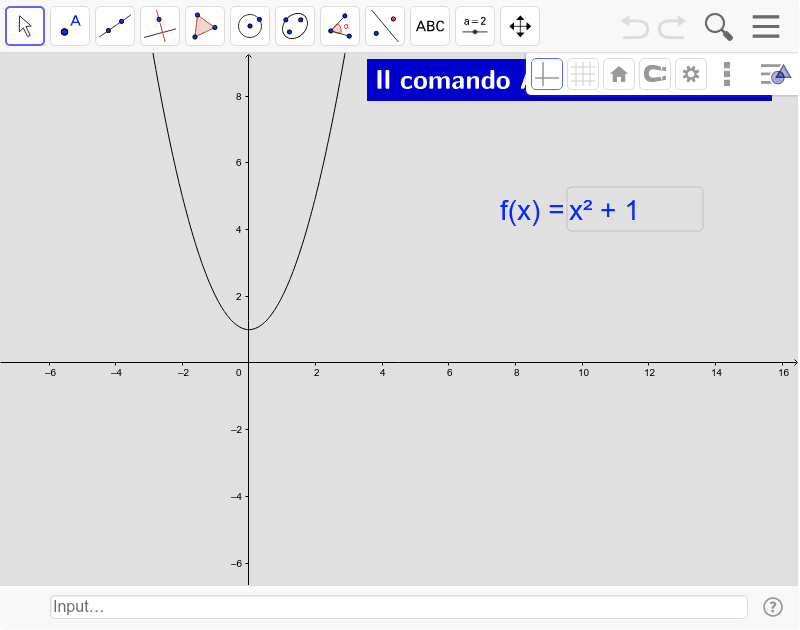The image size is (800, 630).
Task: Select the Move arrow tool
Action: click(25, 26)
